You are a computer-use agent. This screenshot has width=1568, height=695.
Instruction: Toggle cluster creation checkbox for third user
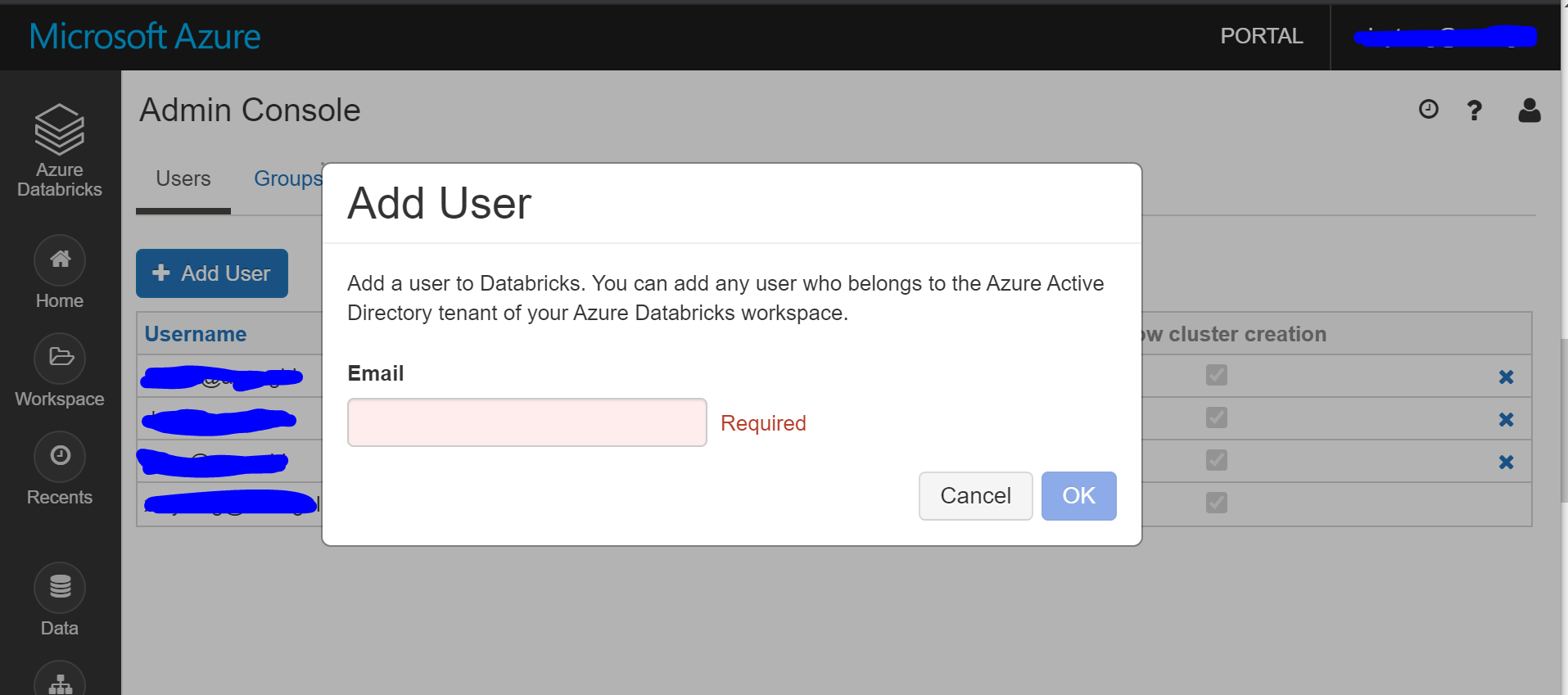1217,460
